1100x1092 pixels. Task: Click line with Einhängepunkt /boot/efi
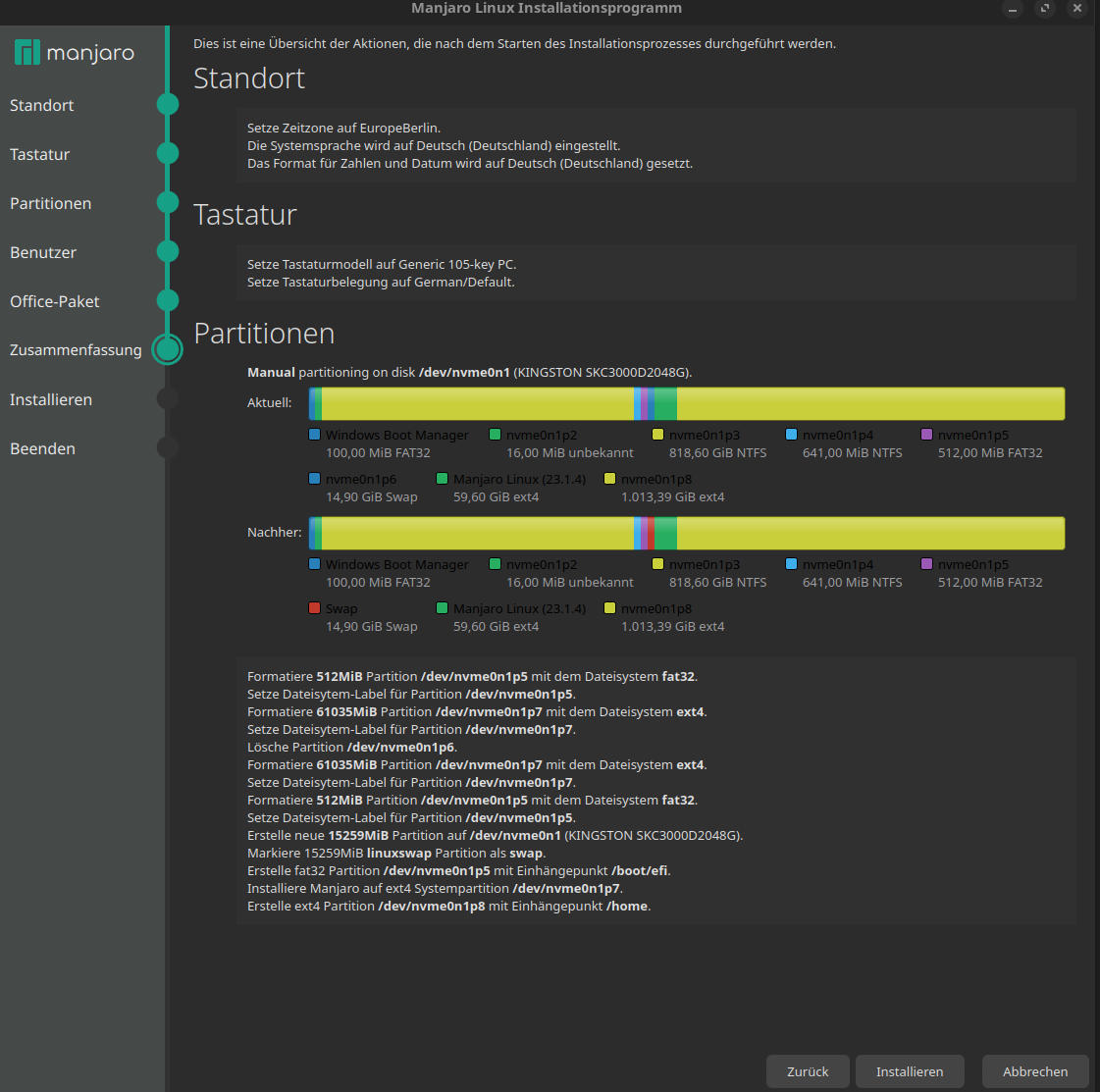(x=459, y=870)
